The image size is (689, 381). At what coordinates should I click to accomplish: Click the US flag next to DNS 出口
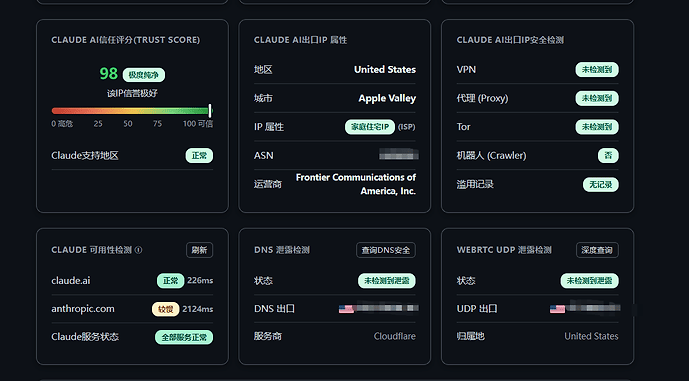(x=346, y=309)
